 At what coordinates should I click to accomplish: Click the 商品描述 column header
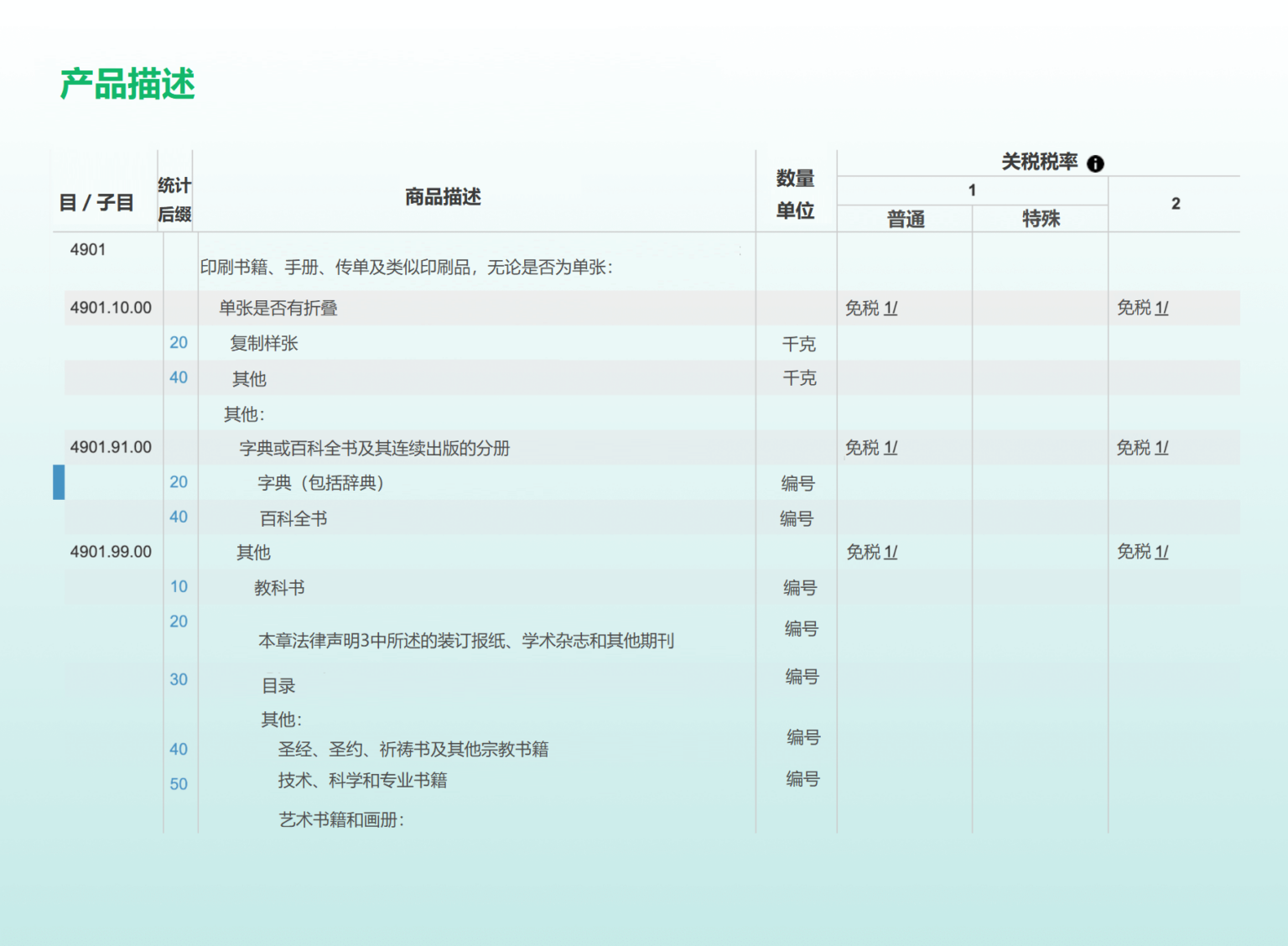[443, 197]
